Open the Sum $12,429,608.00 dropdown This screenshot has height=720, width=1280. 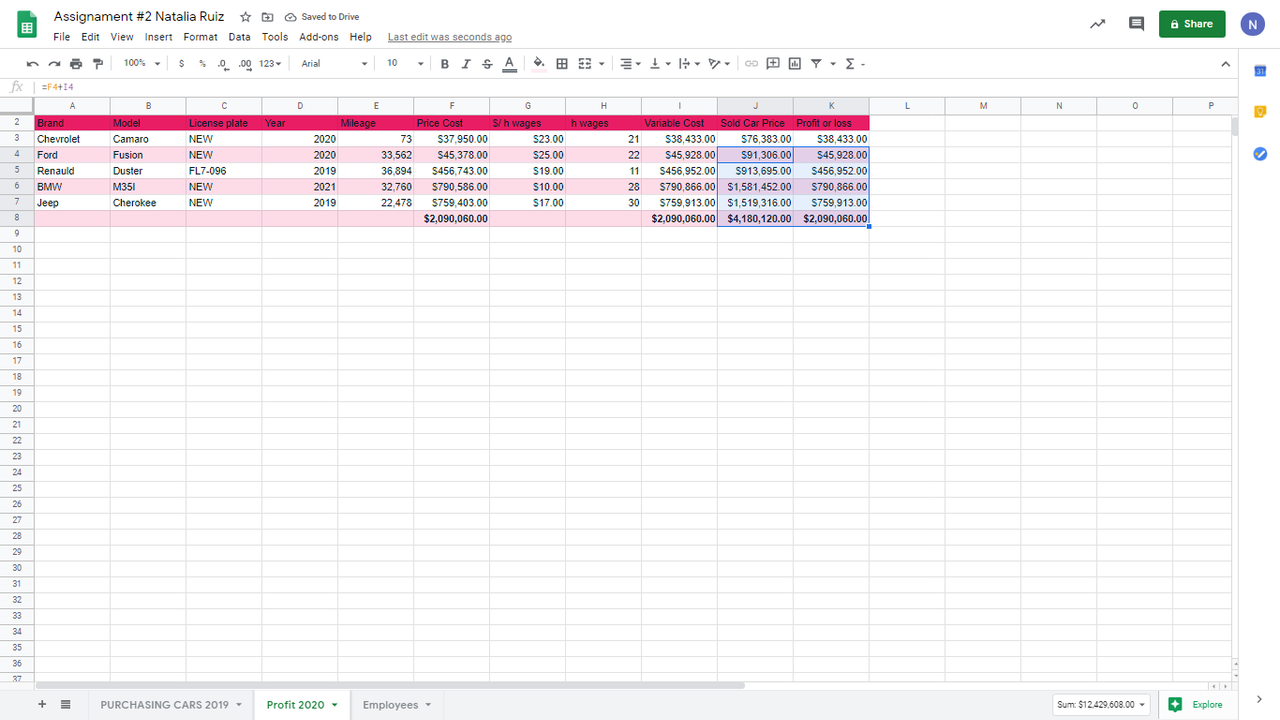coord(1101,704)
